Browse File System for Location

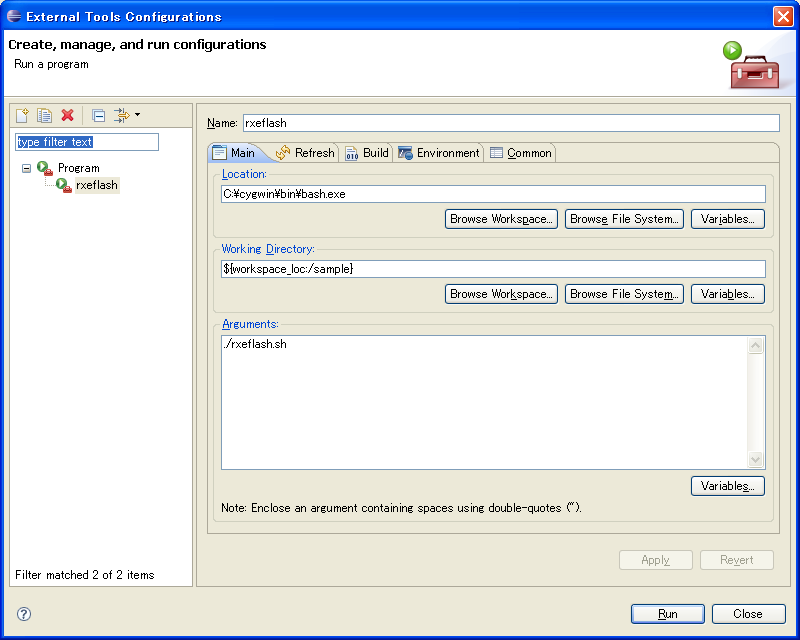624,219
